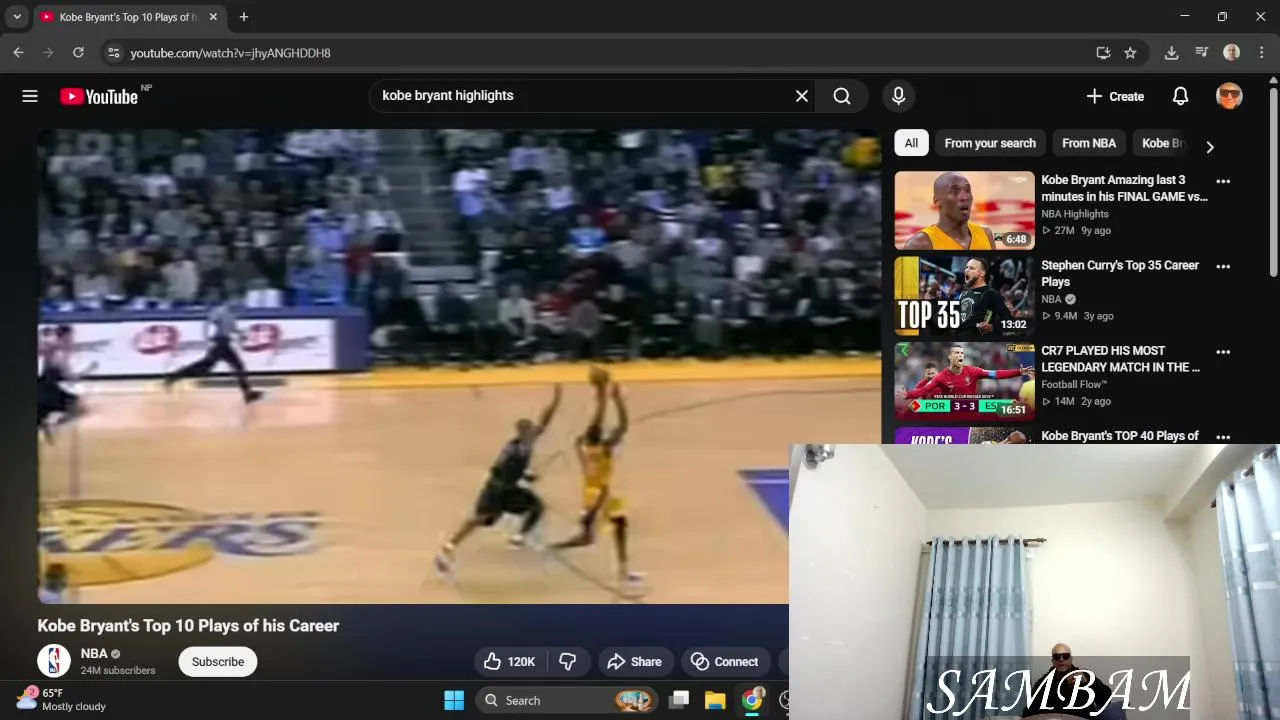Open the YouTube guide hamburger menu
This screenshot has height=720, width=1280.
coord(30,96)
